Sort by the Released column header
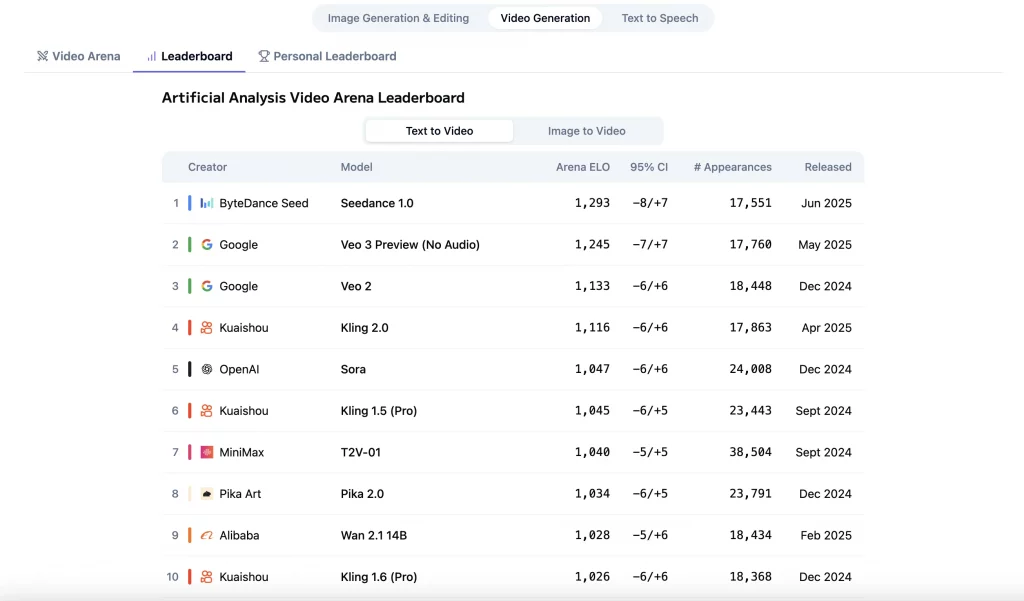This screenshot has width=1024, height=601. point(827,167)
